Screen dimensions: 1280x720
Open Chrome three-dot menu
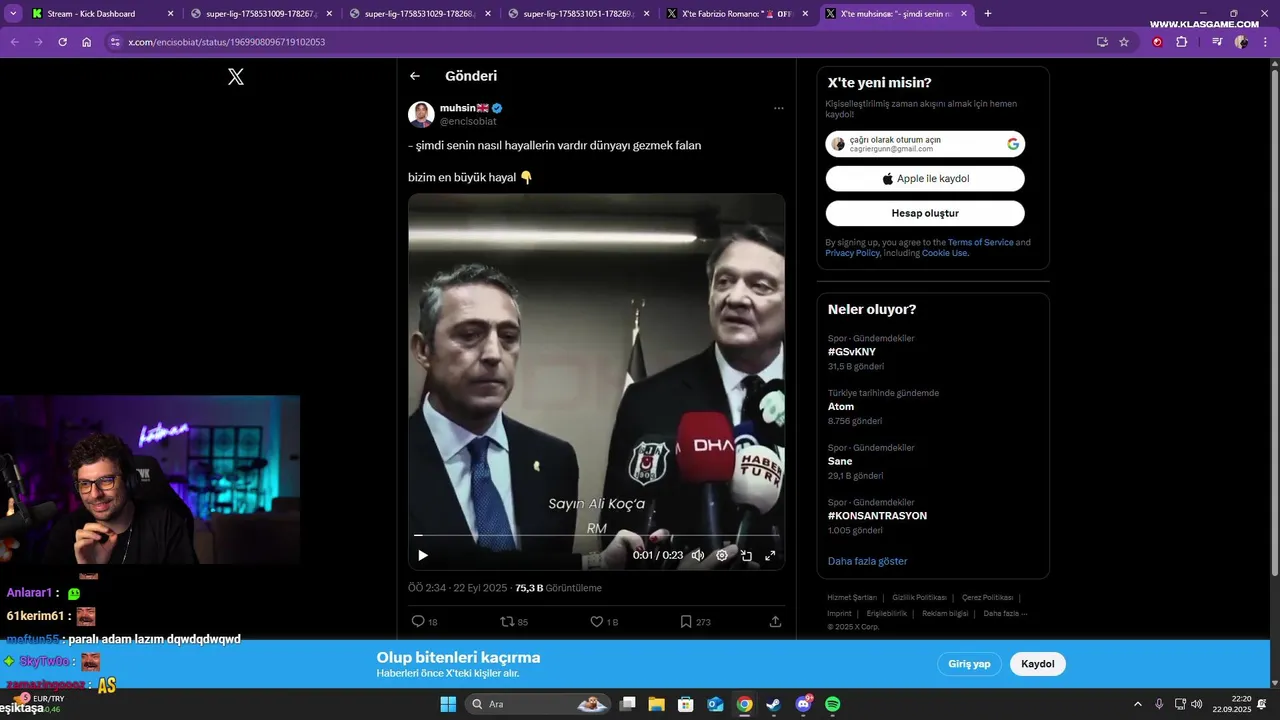point(1265,42)
